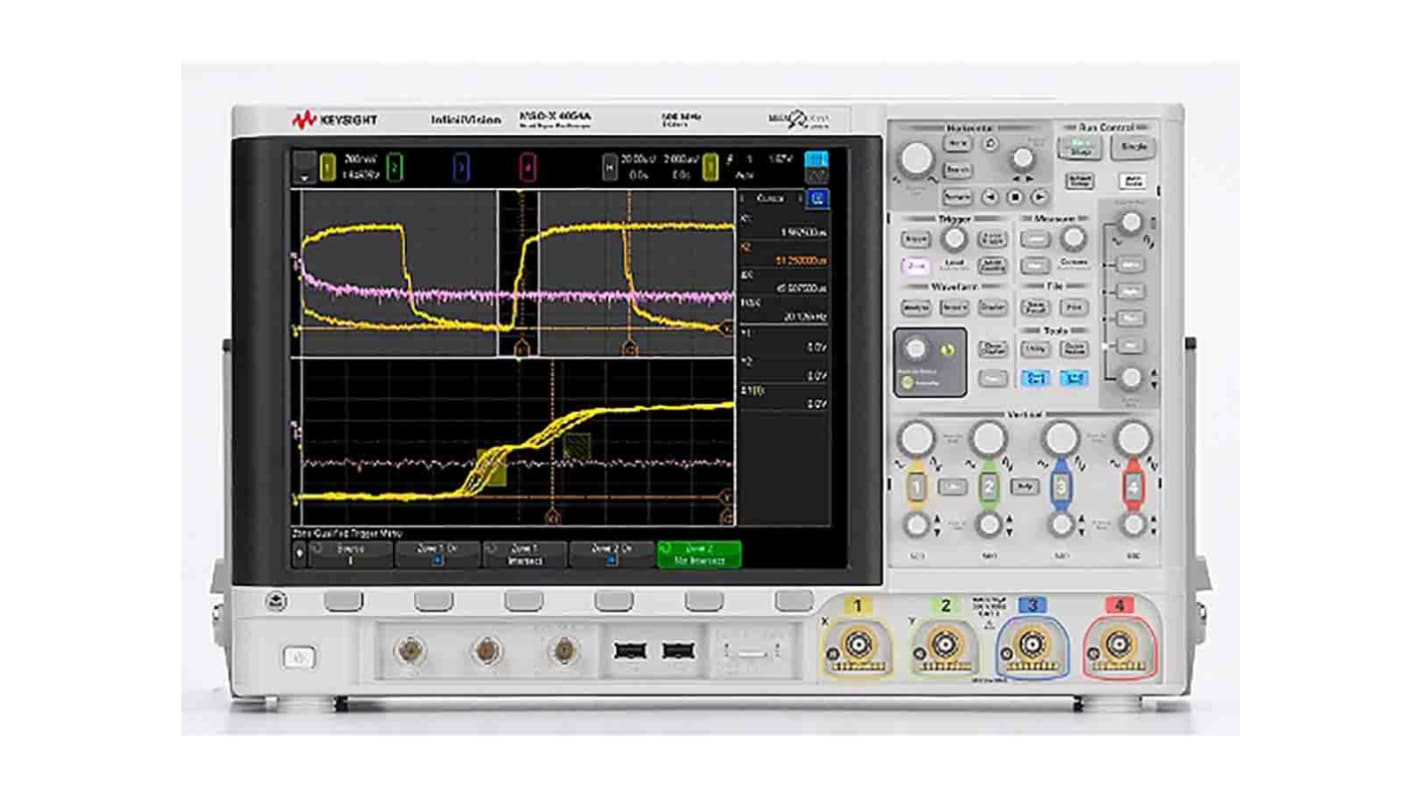Image resolution: width=1420 pixels, height=798 pixels.
Task: Open the Source 1 softkey selection
Action: [351, 554]
